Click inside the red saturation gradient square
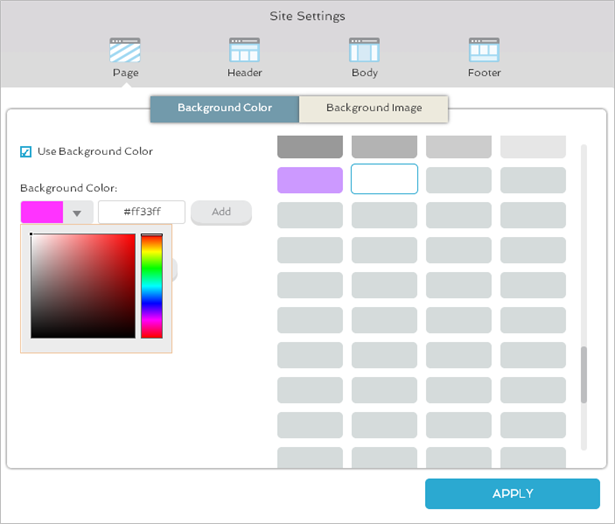The width and height of the screenshot is (615, 524). [83, 286]
